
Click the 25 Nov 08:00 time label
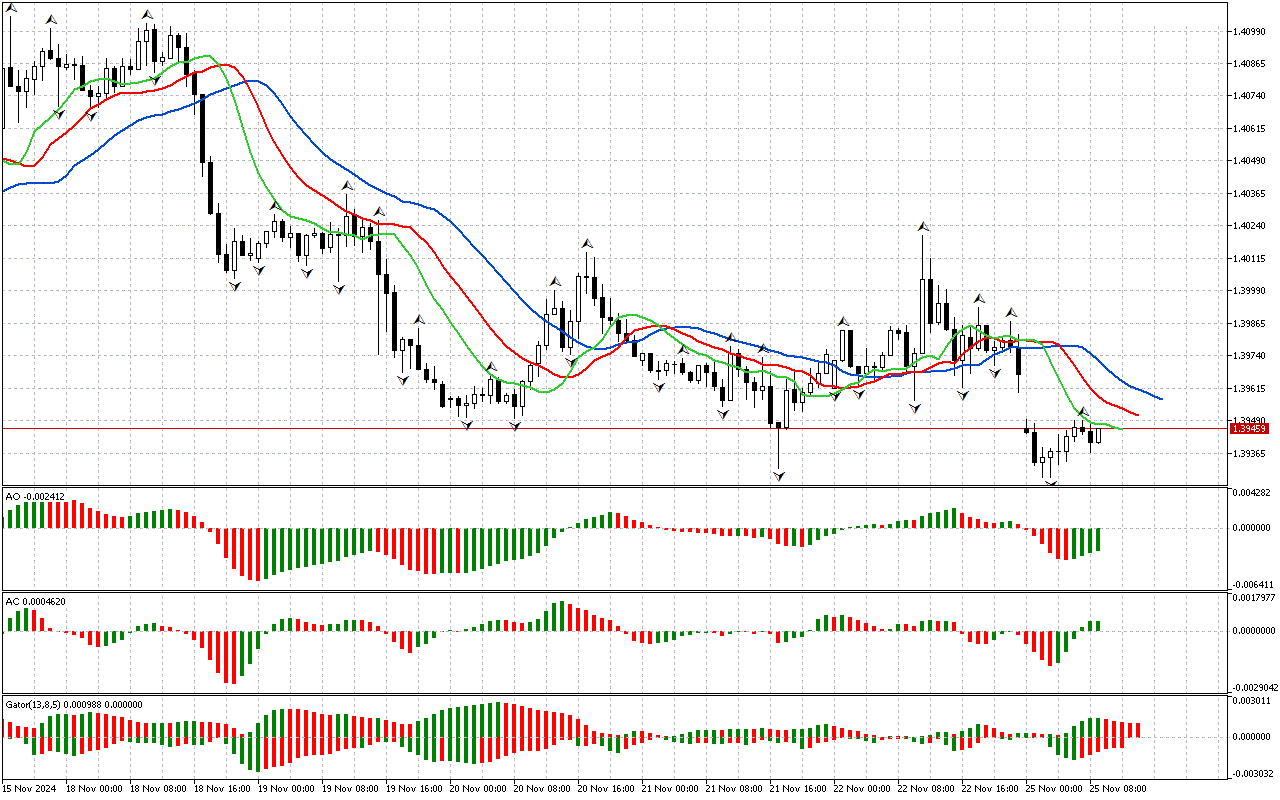(1119, 789)
